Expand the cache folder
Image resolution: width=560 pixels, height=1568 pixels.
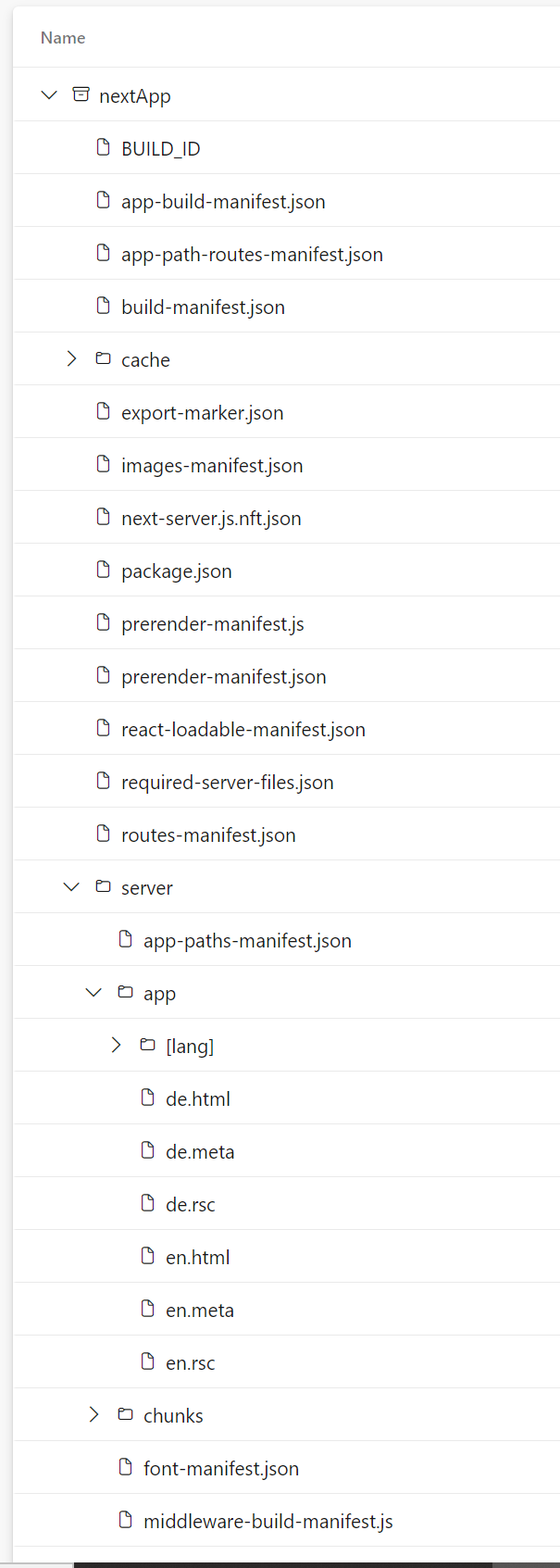[x=71, y=358]
